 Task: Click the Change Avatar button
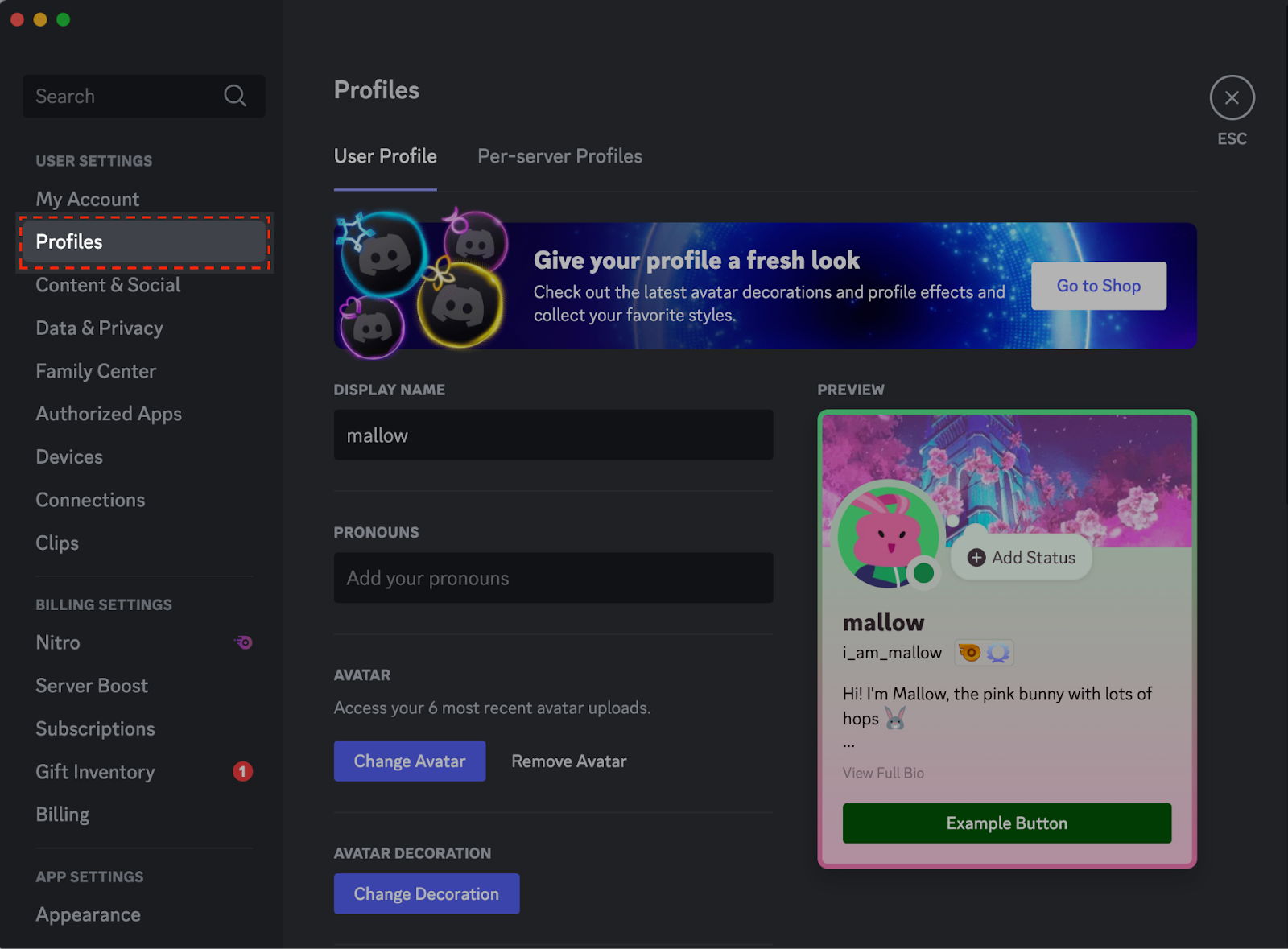(x=410, y=761)
